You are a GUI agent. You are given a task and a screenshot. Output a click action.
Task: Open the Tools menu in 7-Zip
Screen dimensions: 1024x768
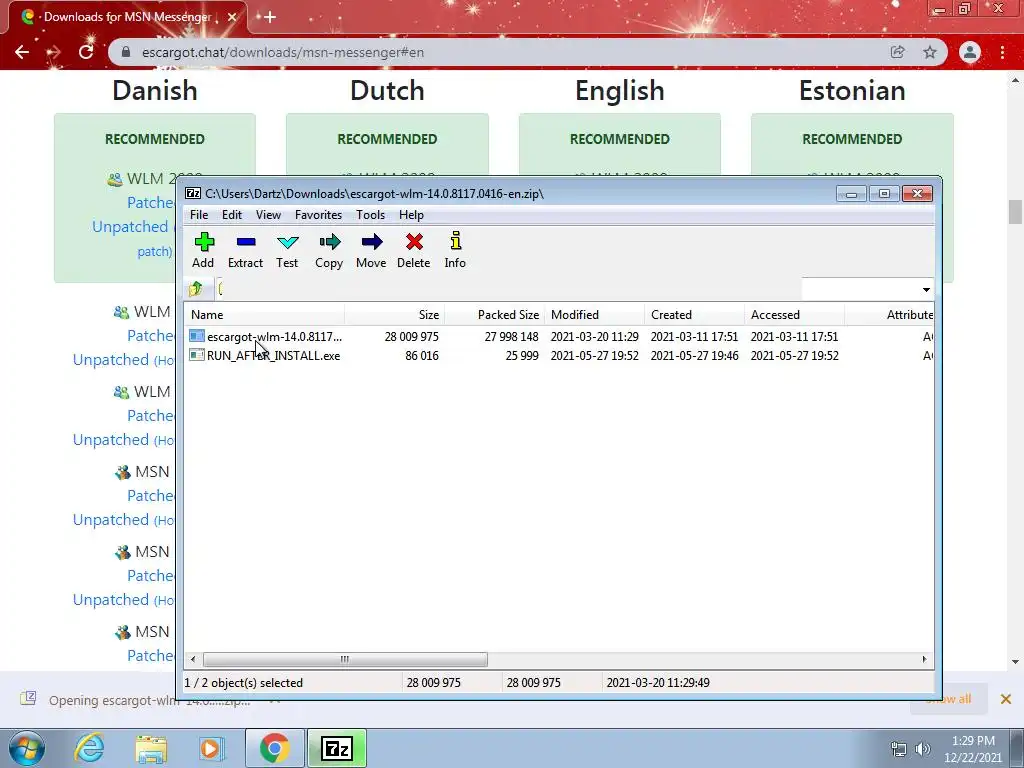coord(370,215)
